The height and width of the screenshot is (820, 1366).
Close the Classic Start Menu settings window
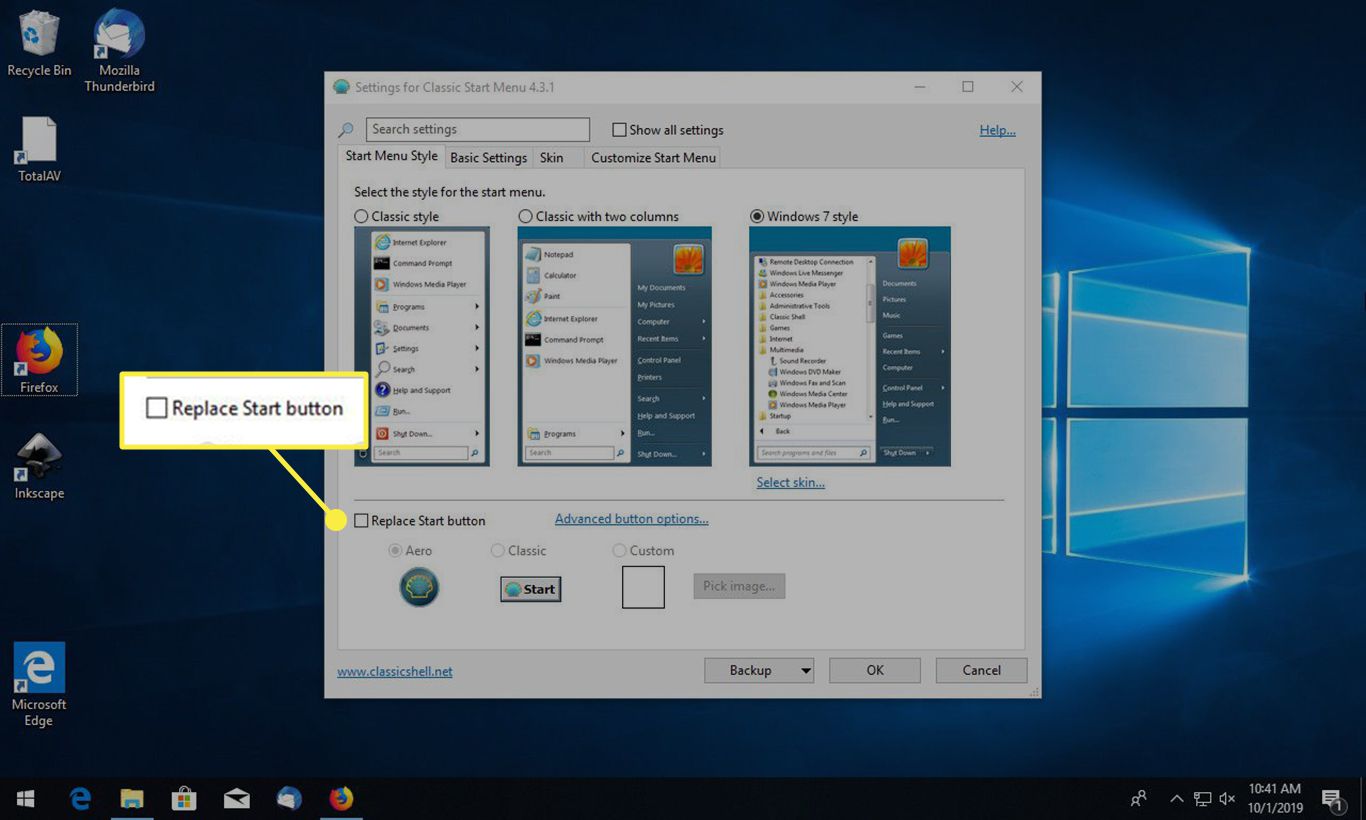click(1017, 87)
